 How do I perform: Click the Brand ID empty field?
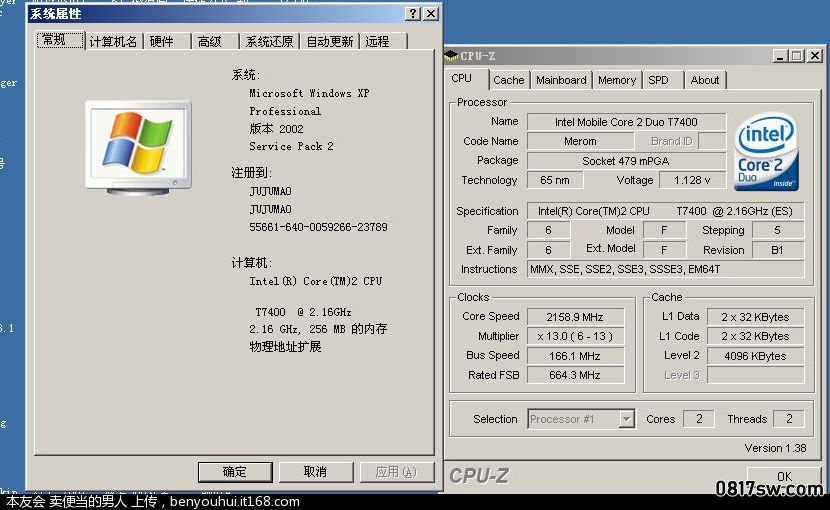click(712, 141)
